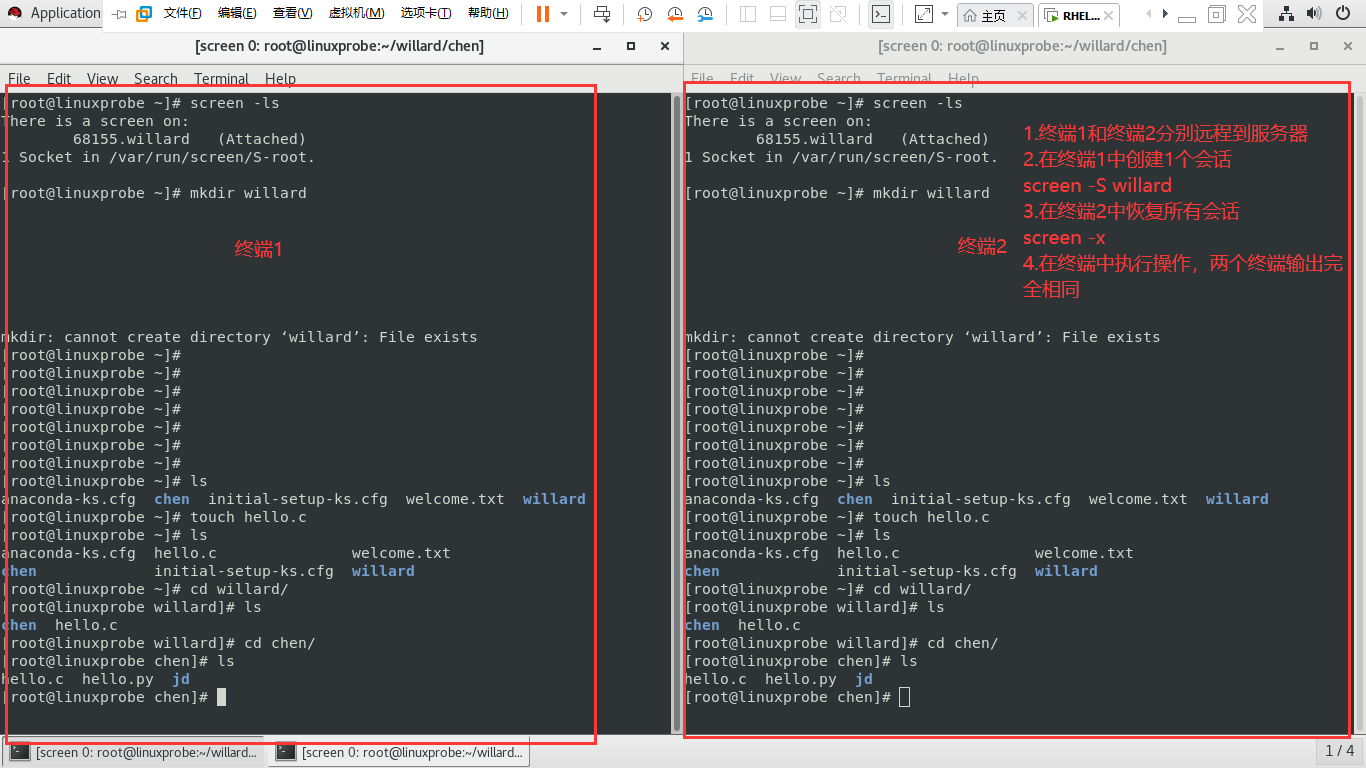Click the left terminal title bar
Screen dimensions: 1366x768
[340, 46]
